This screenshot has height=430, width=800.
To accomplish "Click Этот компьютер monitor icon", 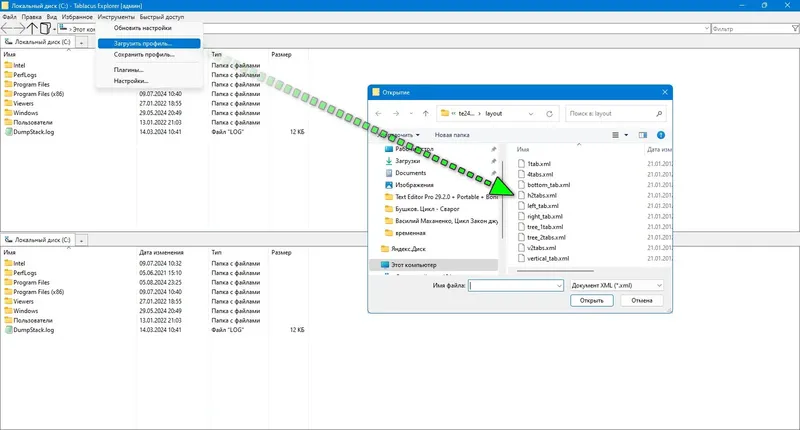I will point(385,265).
